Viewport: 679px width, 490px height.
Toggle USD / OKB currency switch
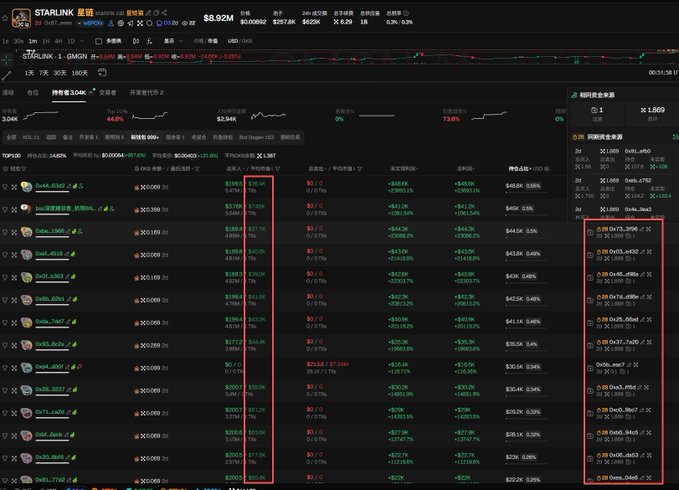click(239, 41)
